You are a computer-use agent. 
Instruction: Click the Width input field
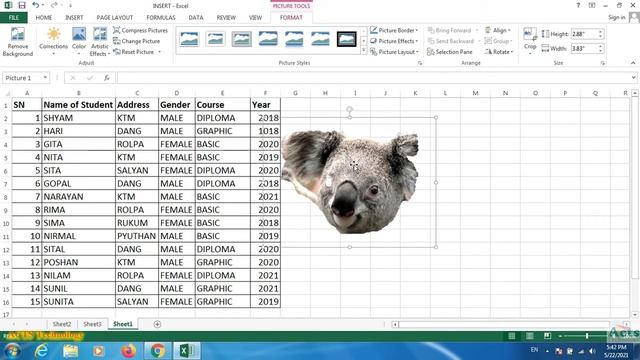[x=584, y=49]
